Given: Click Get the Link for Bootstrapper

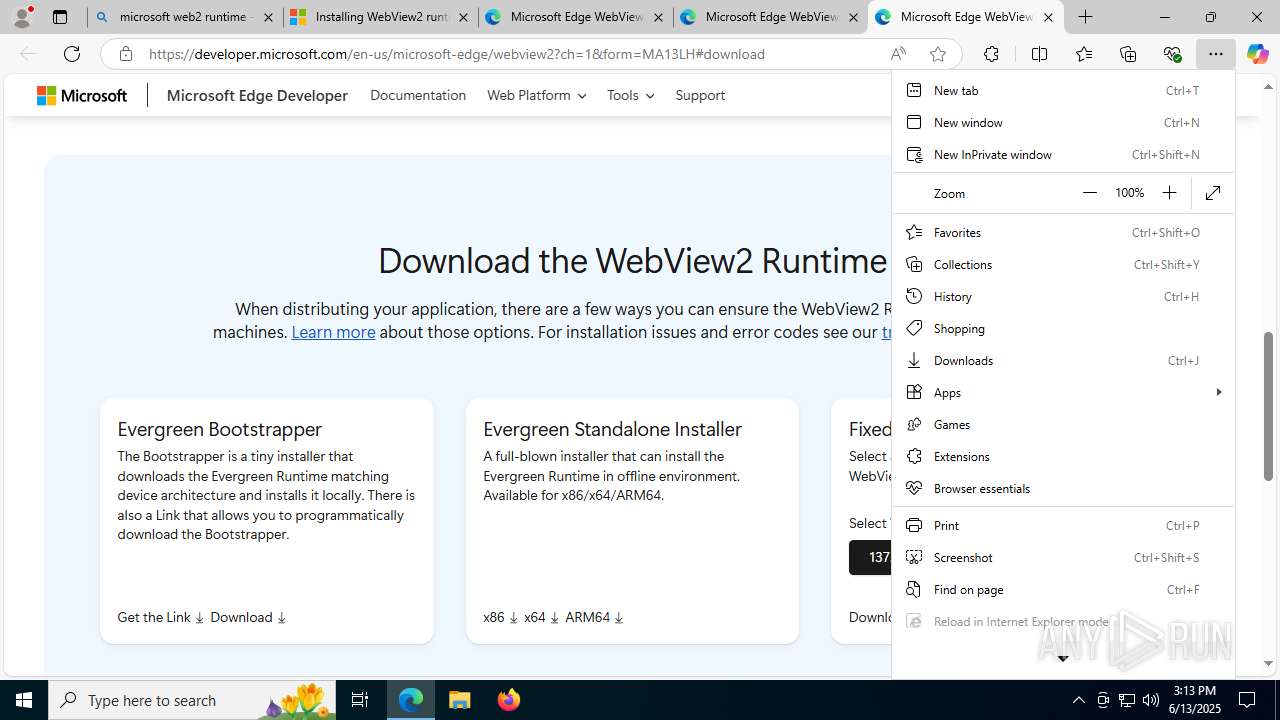Looking at the screenshot, I should 161,617.
